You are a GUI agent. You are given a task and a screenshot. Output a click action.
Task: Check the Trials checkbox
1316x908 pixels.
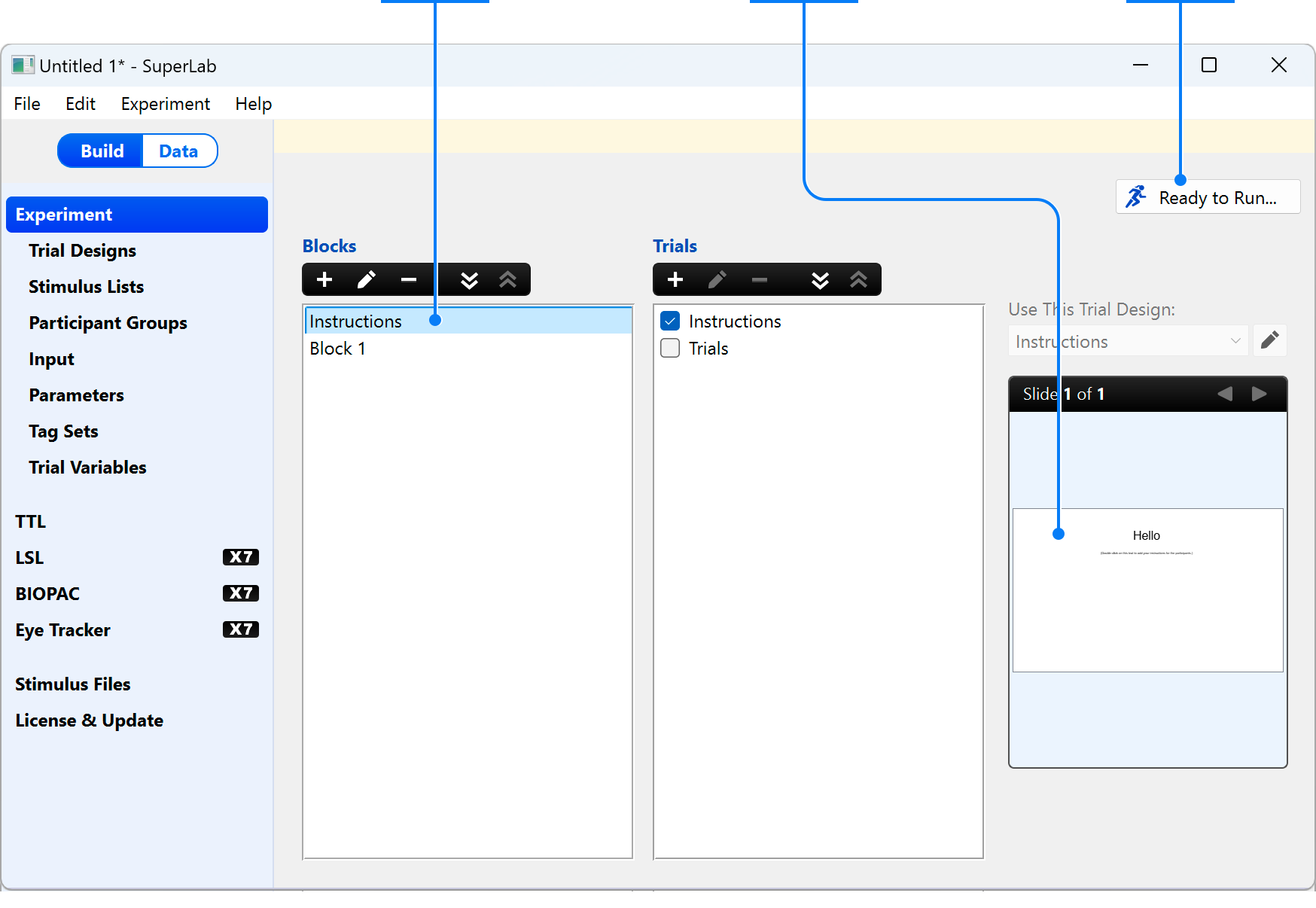tap(670, 349)
